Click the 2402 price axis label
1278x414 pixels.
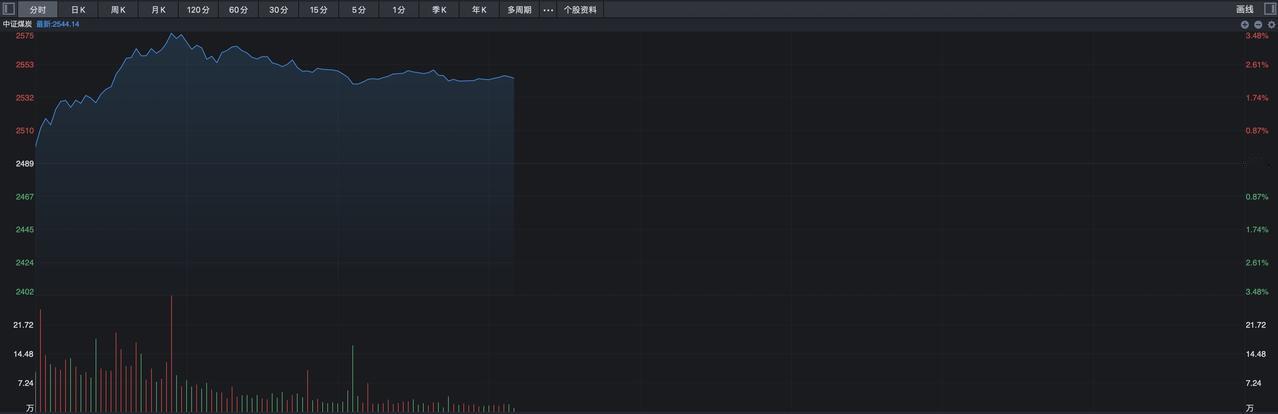pos(25,292)
